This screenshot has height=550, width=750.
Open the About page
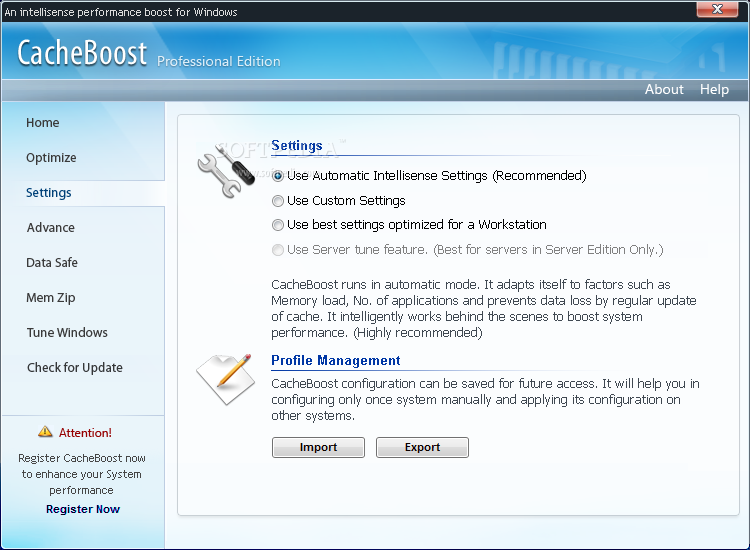click(664, 89)
